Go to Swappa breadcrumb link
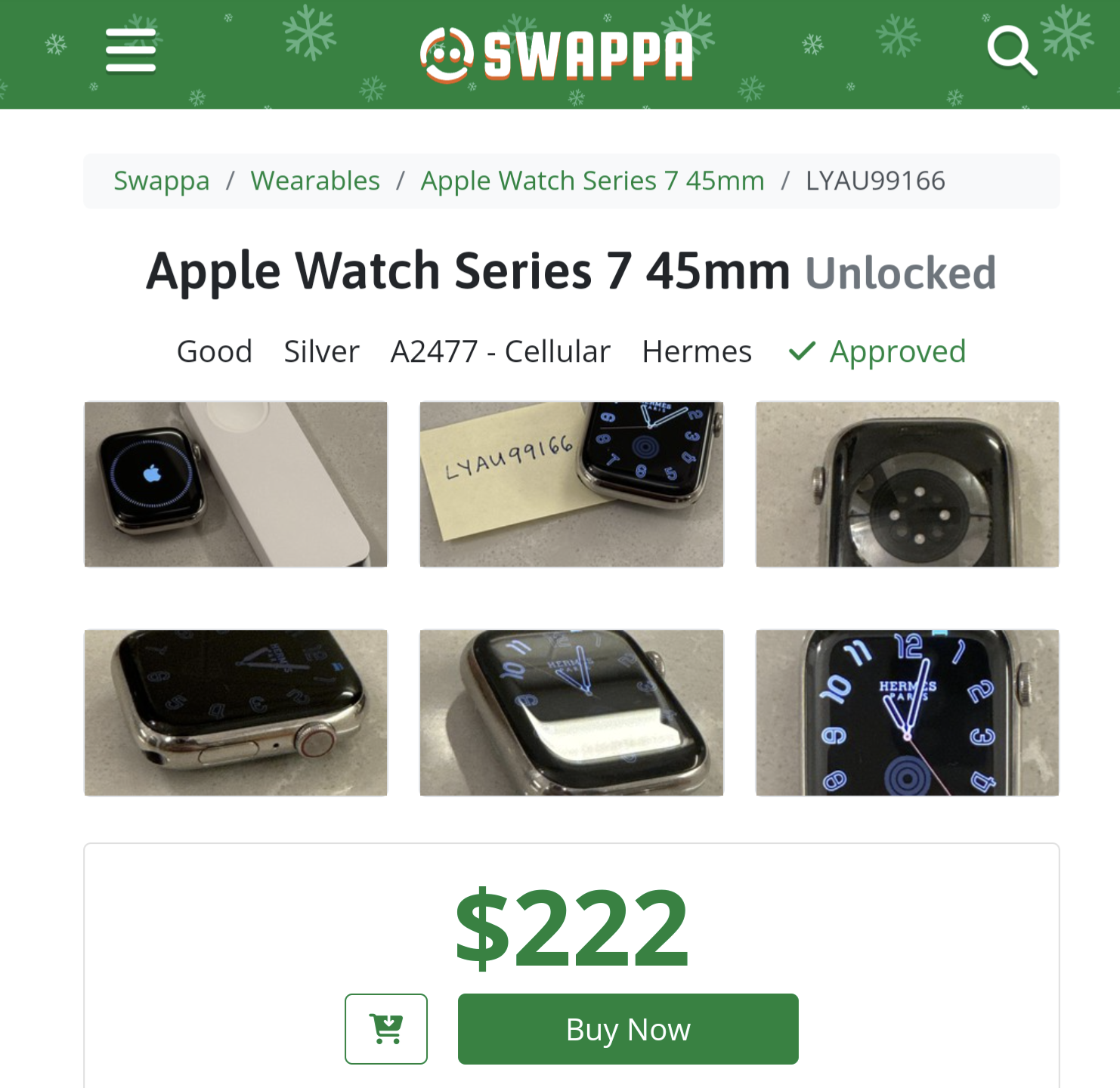 click(x=162, y=181)
